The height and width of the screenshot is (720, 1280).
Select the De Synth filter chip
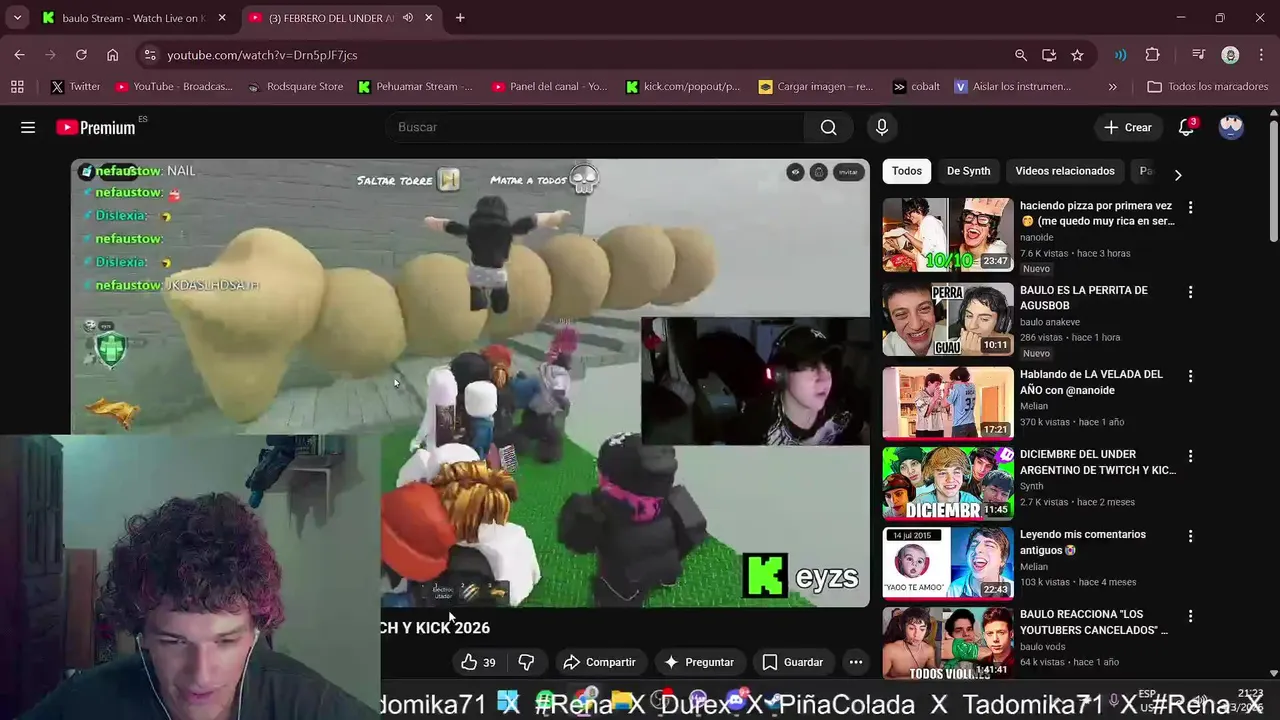(968, 171)
